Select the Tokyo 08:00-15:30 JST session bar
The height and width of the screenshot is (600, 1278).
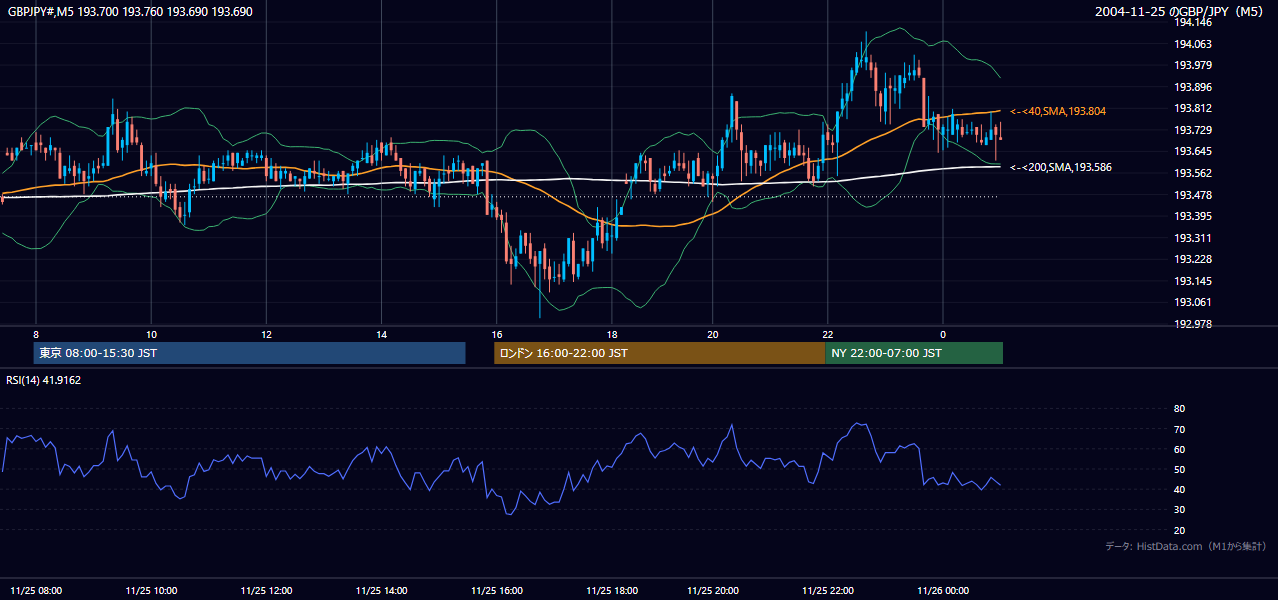[x=249, y=353]
